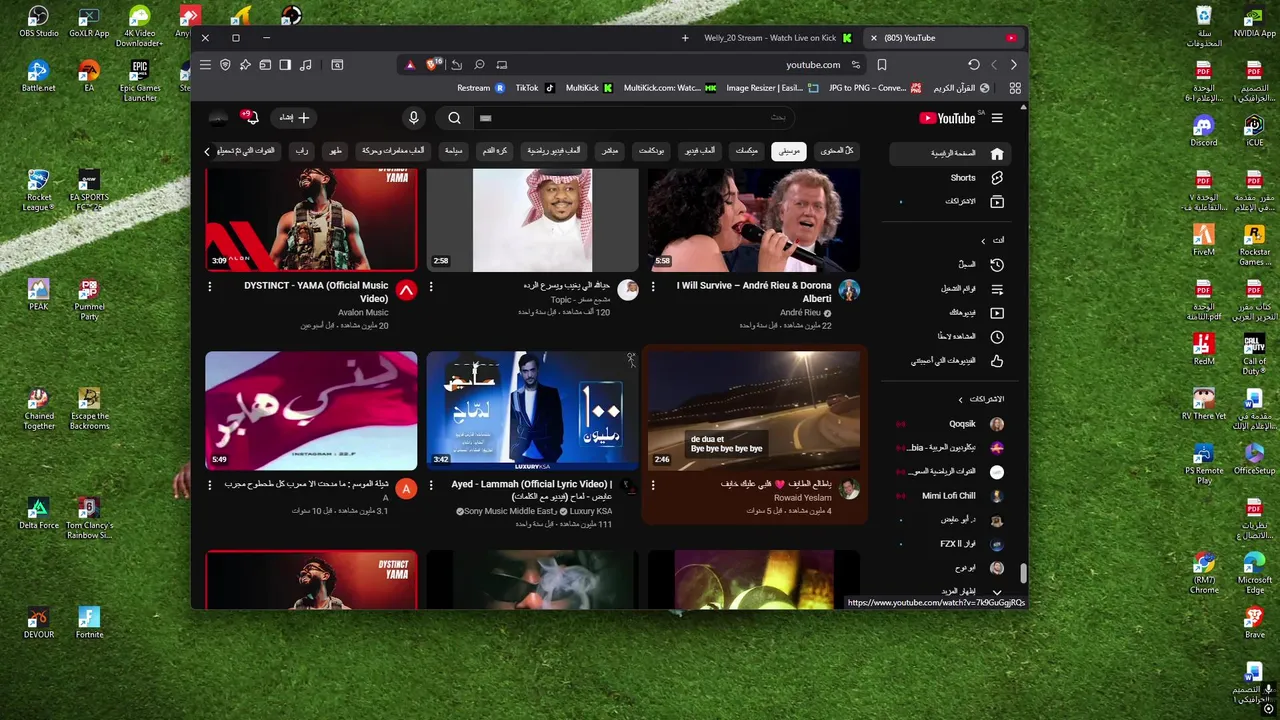Open Mimi Lofi Chill subscription
Screen dimensions: 1280x720
tap(948, 496)
